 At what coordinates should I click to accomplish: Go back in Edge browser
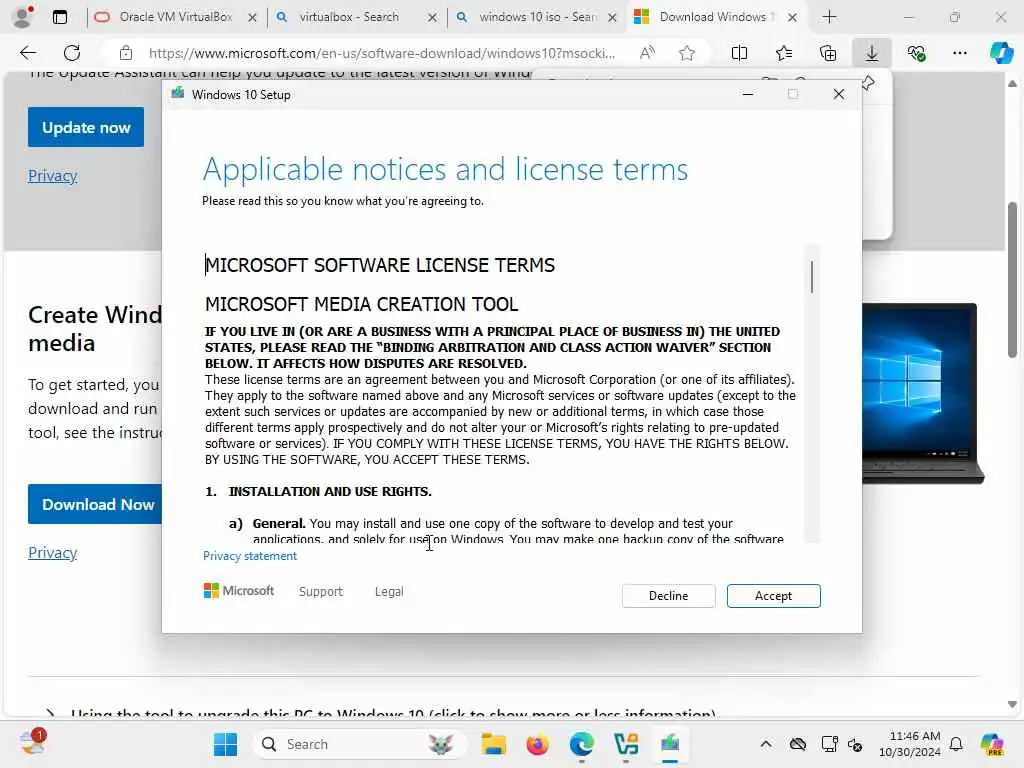[28, 53]
